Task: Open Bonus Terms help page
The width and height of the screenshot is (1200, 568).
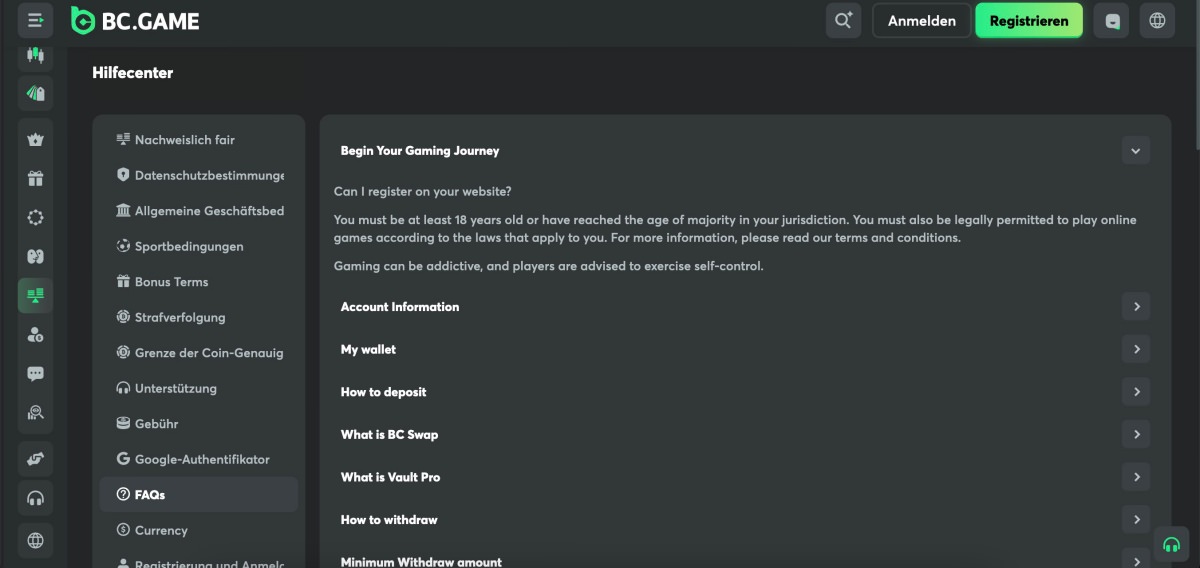Action: click(x=171, y=282)
